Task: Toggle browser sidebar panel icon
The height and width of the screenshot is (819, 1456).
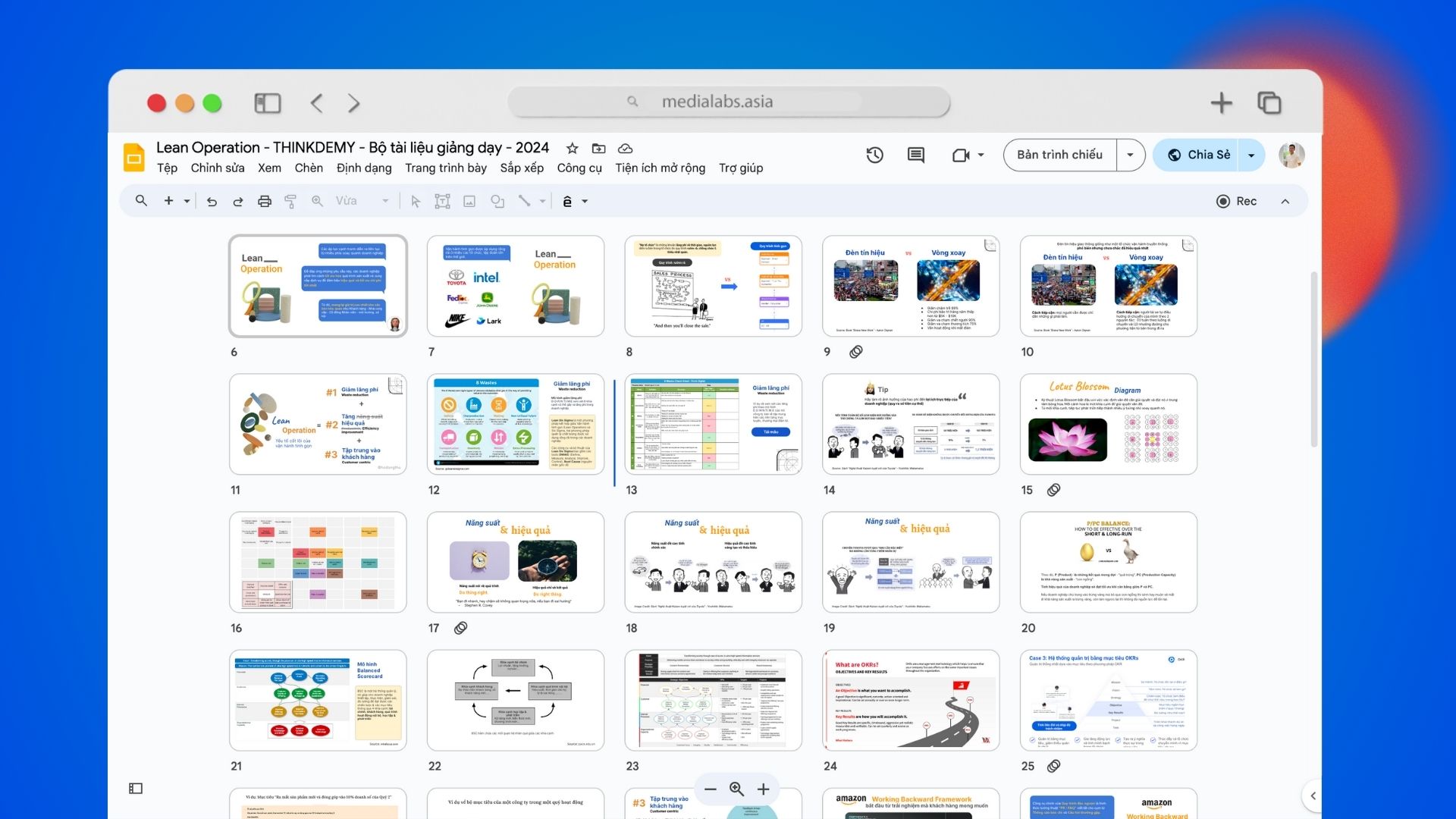Action: [267, 103]
